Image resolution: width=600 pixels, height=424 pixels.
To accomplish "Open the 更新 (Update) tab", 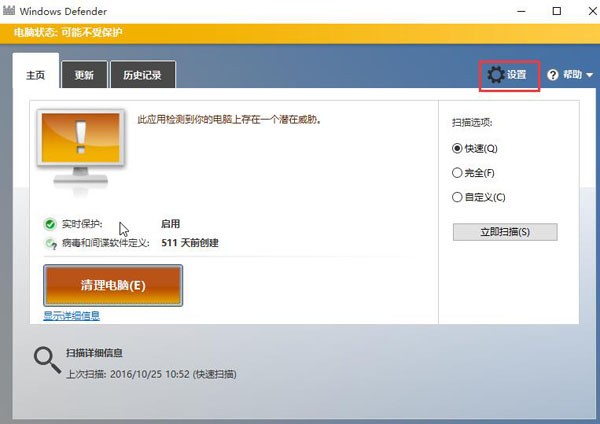I will (84, 75).
